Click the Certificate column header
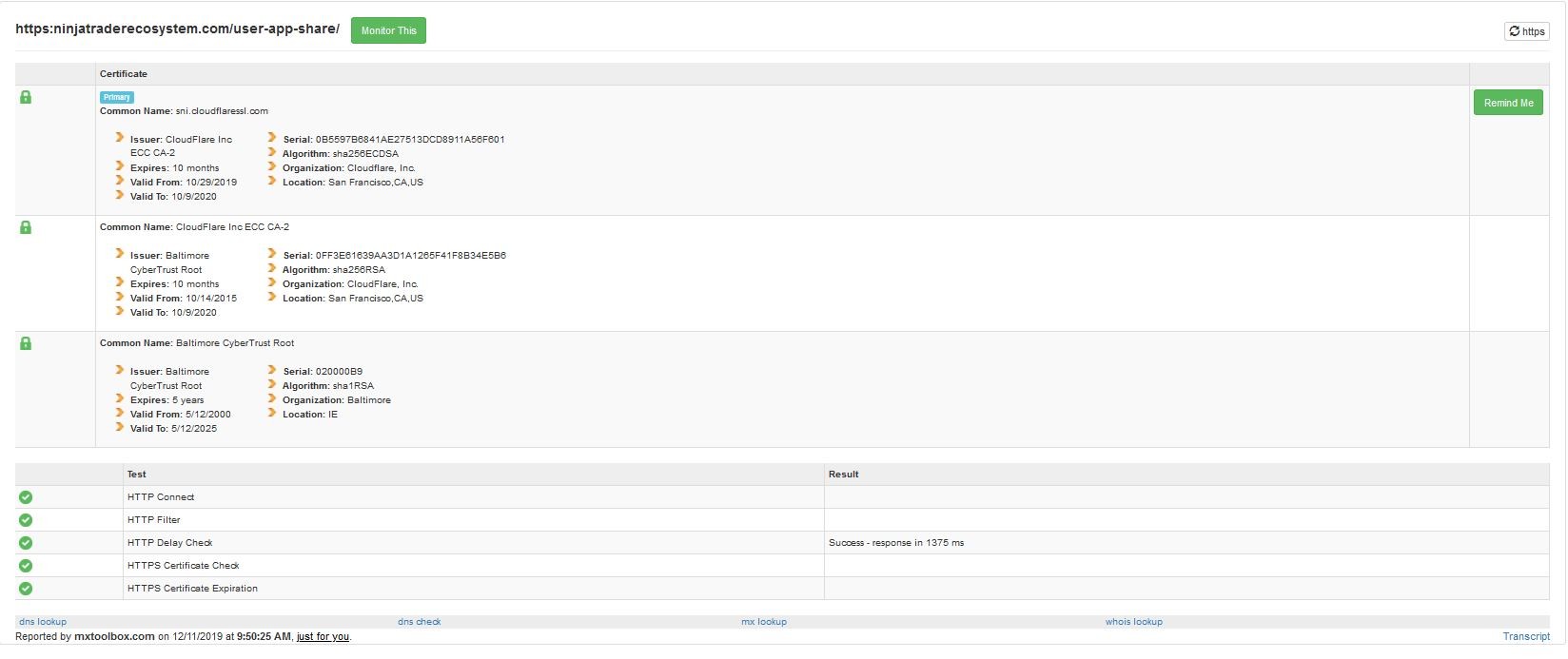 (x=124, y=74)
